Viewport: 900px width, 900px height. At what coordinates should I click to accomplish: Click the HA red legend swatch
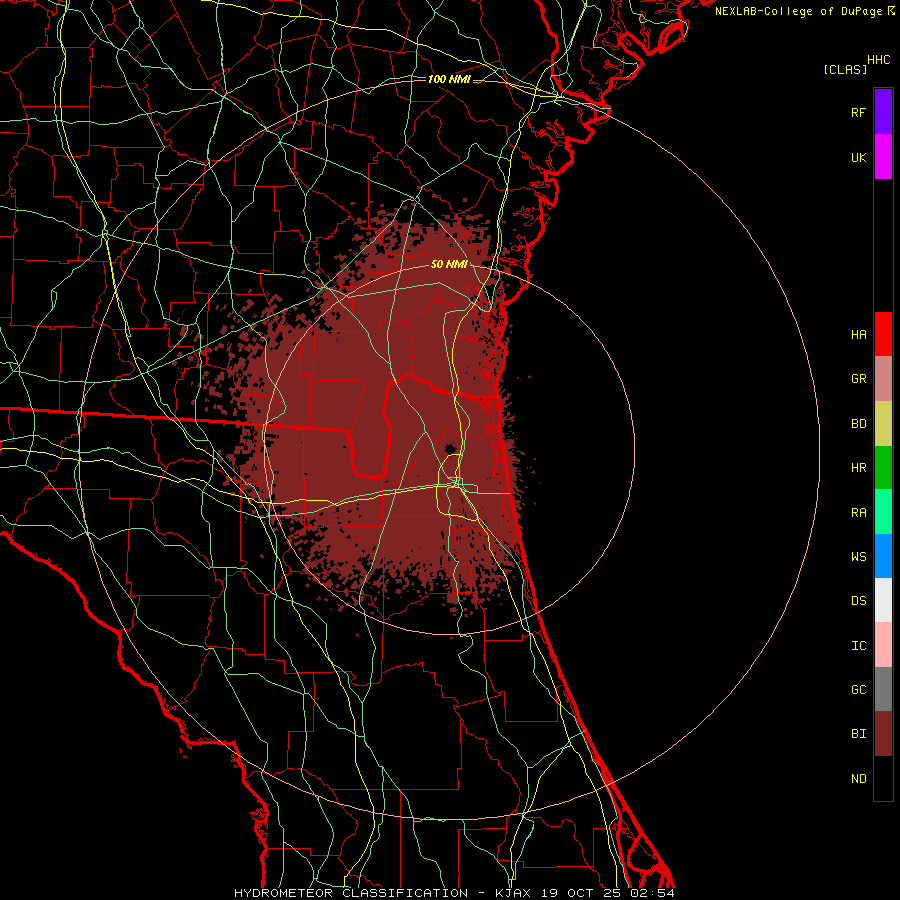[x=883, y=334]
